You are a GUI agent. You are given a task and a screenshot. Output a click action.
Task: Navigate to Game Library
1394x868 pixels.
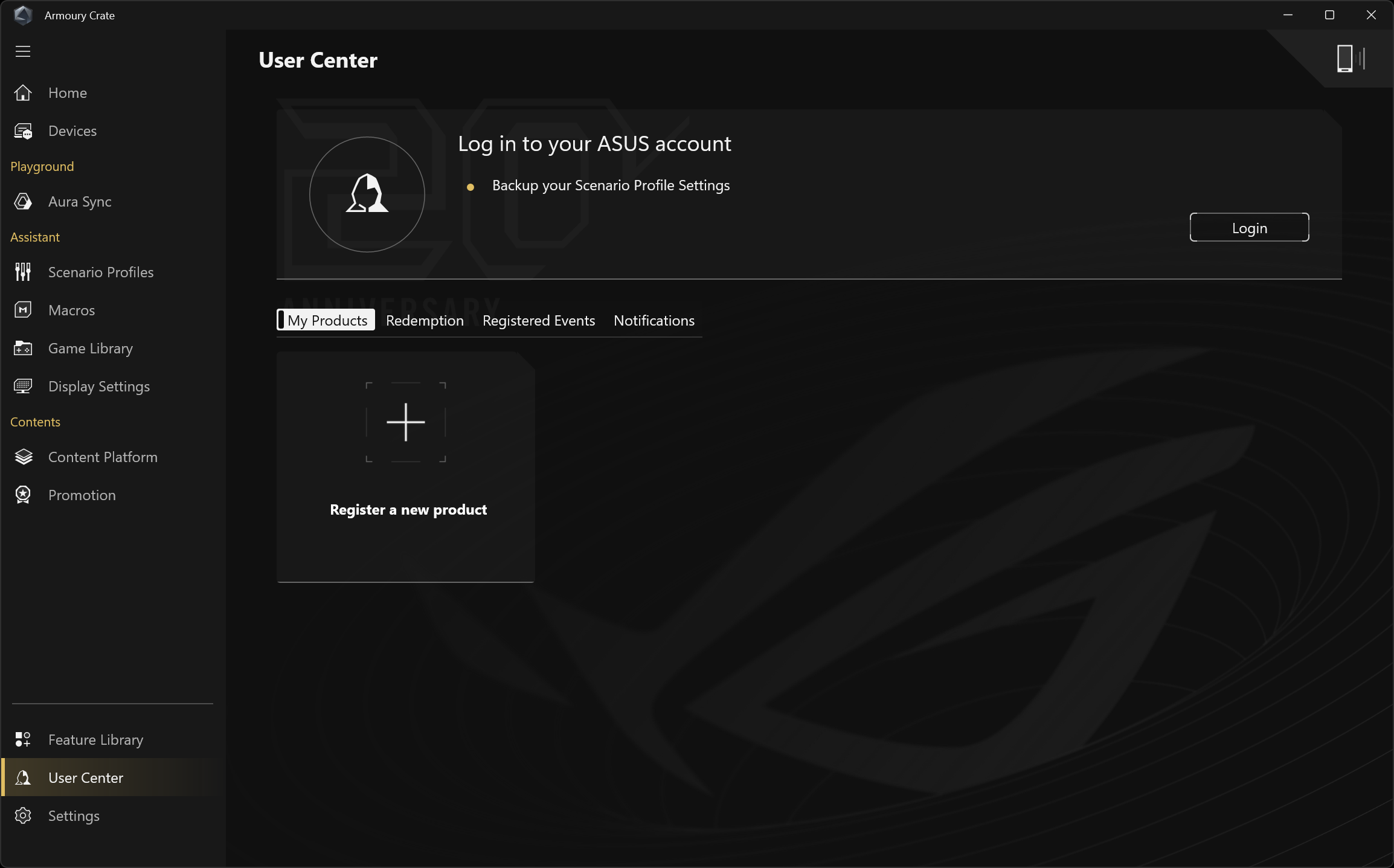113,349
